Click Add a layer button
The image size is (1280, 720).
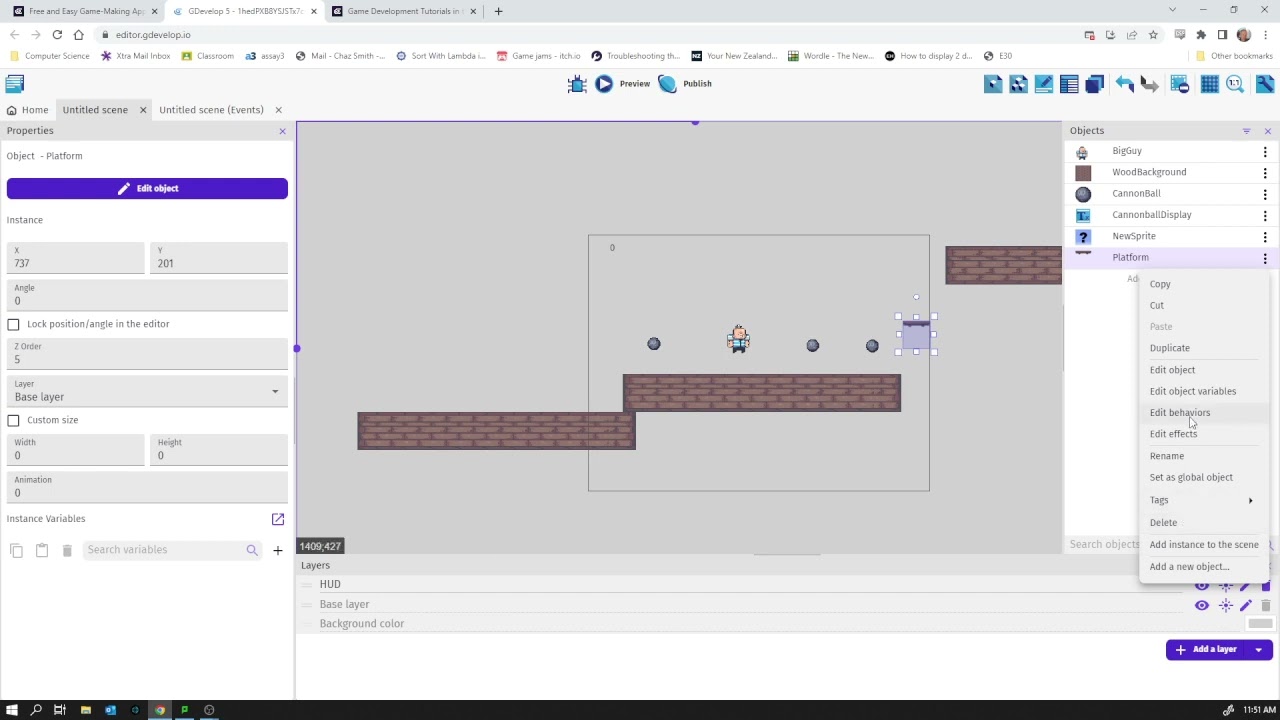(x=1208, y=650)
